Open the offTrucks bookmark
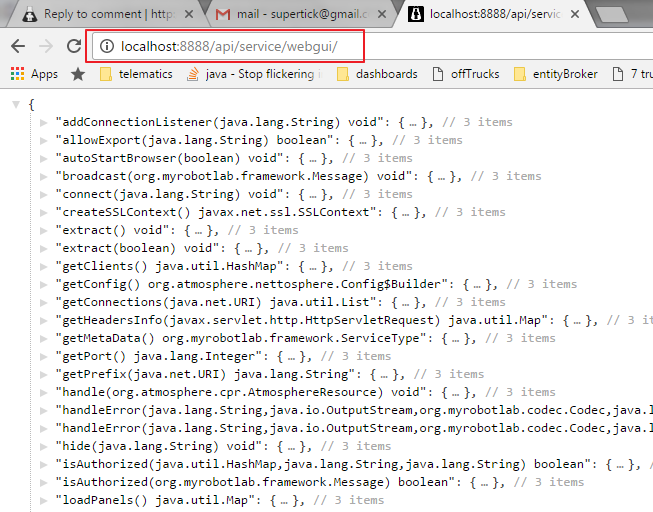The width and height of the screenshot is (653, 512). click(466, 74)
